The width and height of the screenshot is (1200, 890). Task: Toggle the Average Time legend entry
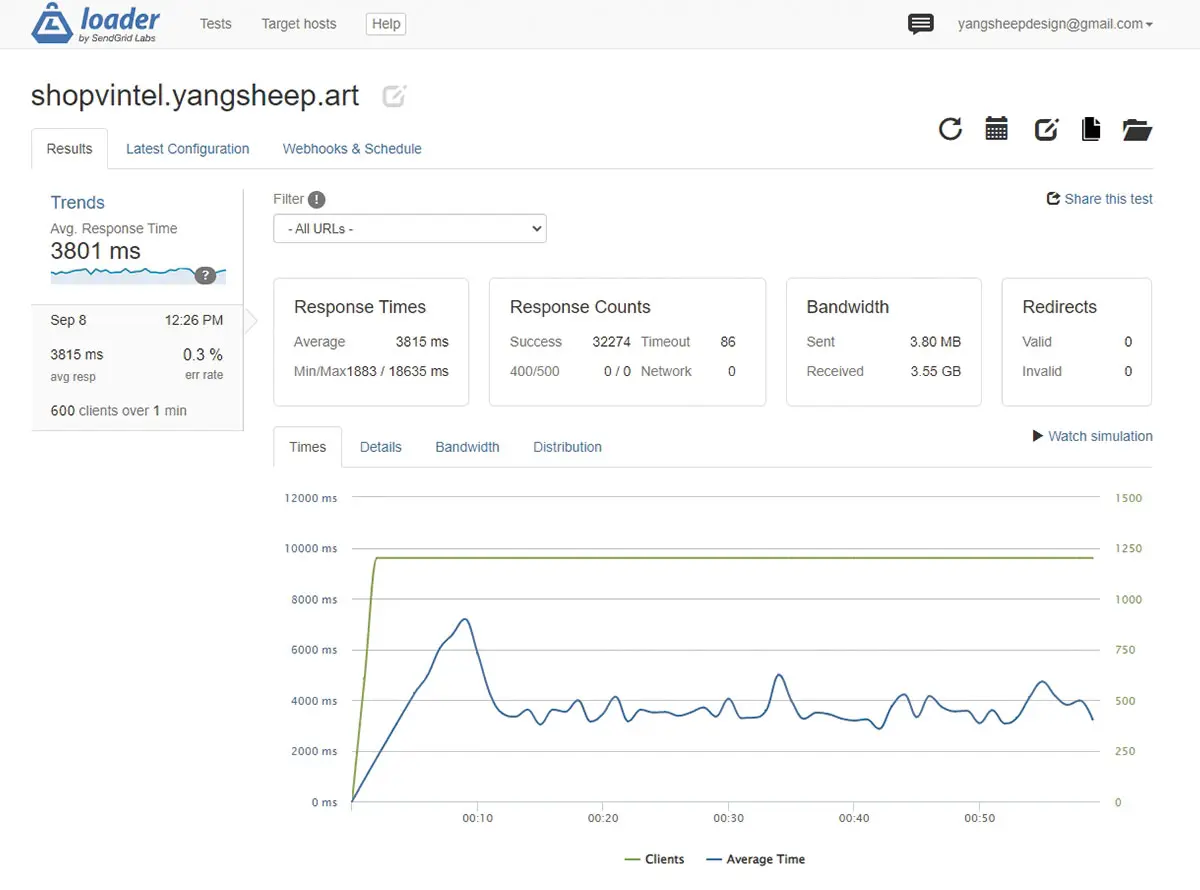point(755,859)
